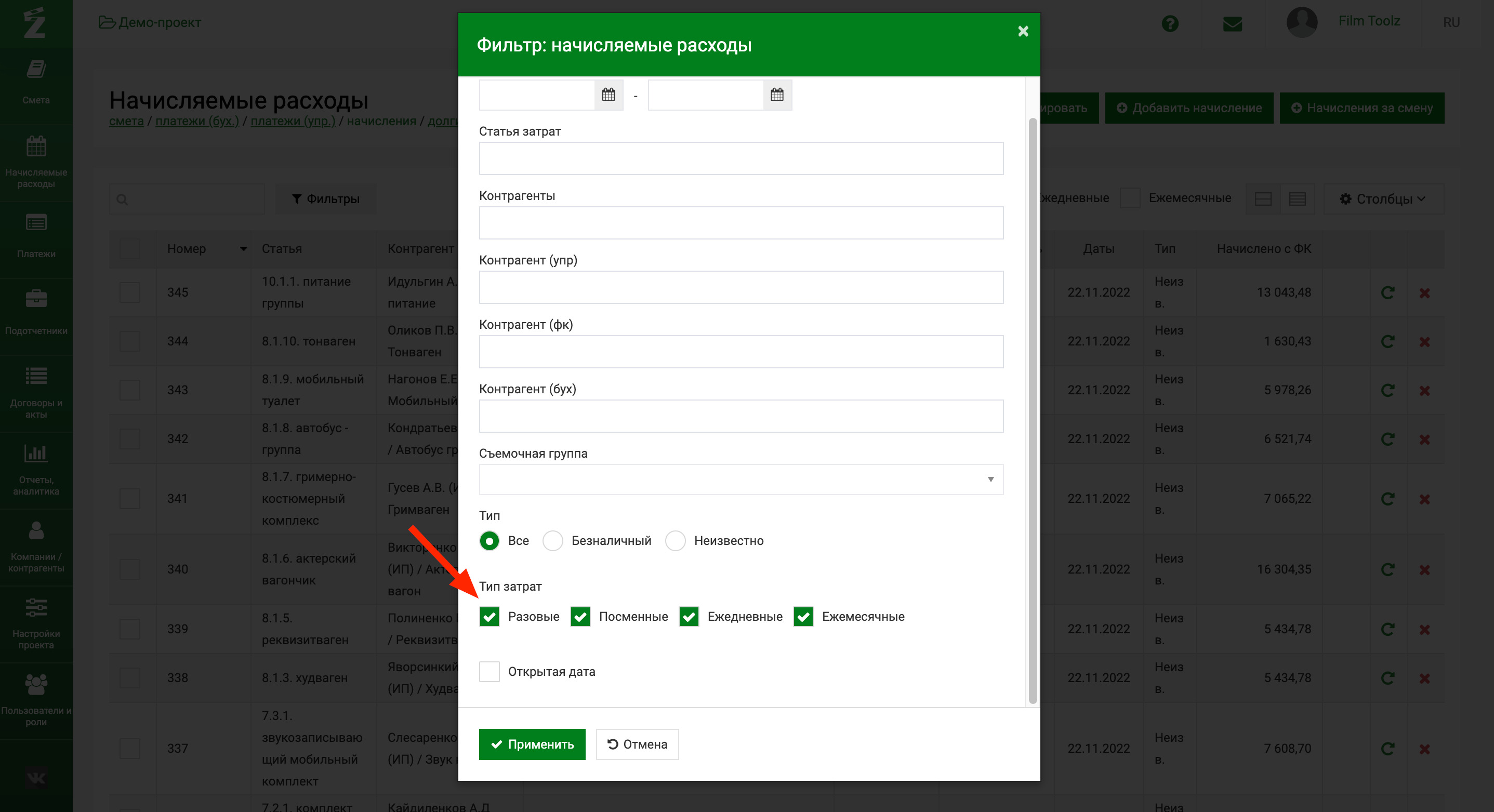The width and height of the screenshot is (1494, 812).
Task: Uncheck the Разовые checkbox
Action: tap(490, 617)
